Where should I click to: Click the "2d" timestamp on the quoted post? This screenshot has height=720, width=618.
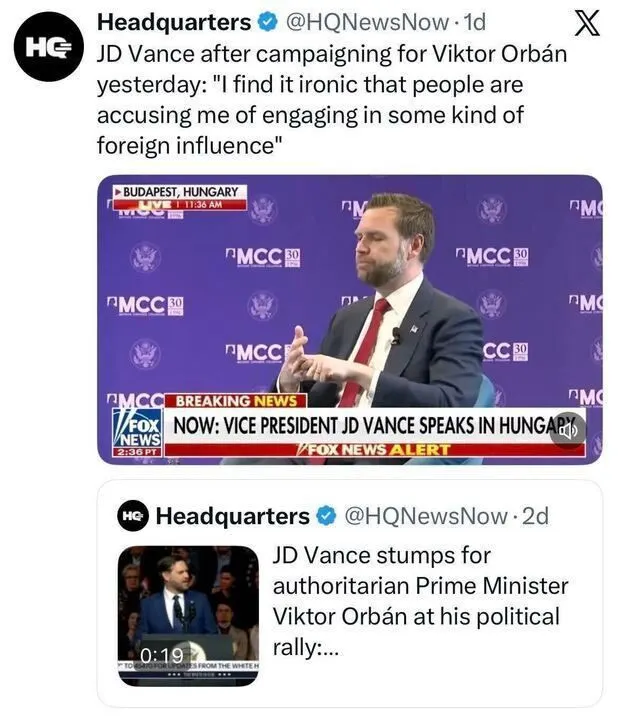[536, 516]
